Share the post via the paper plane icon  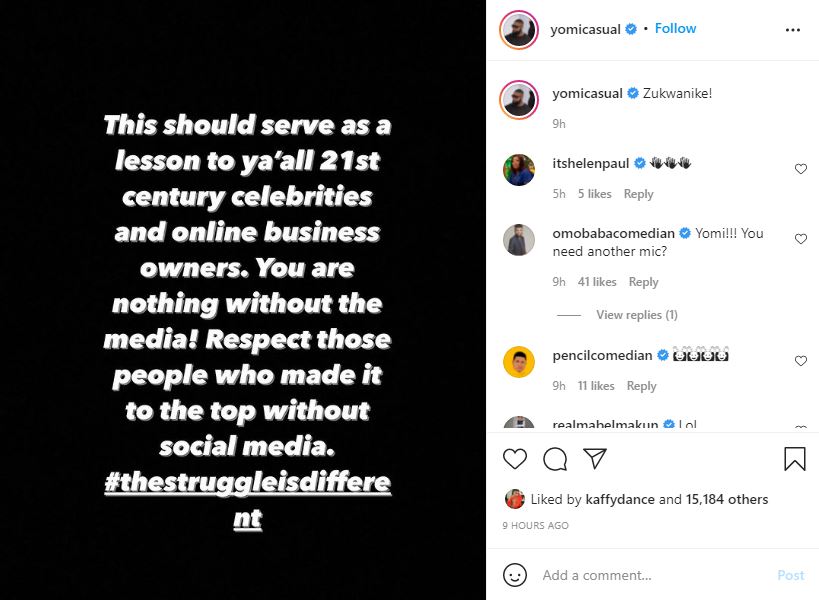(x=595, y=459)
